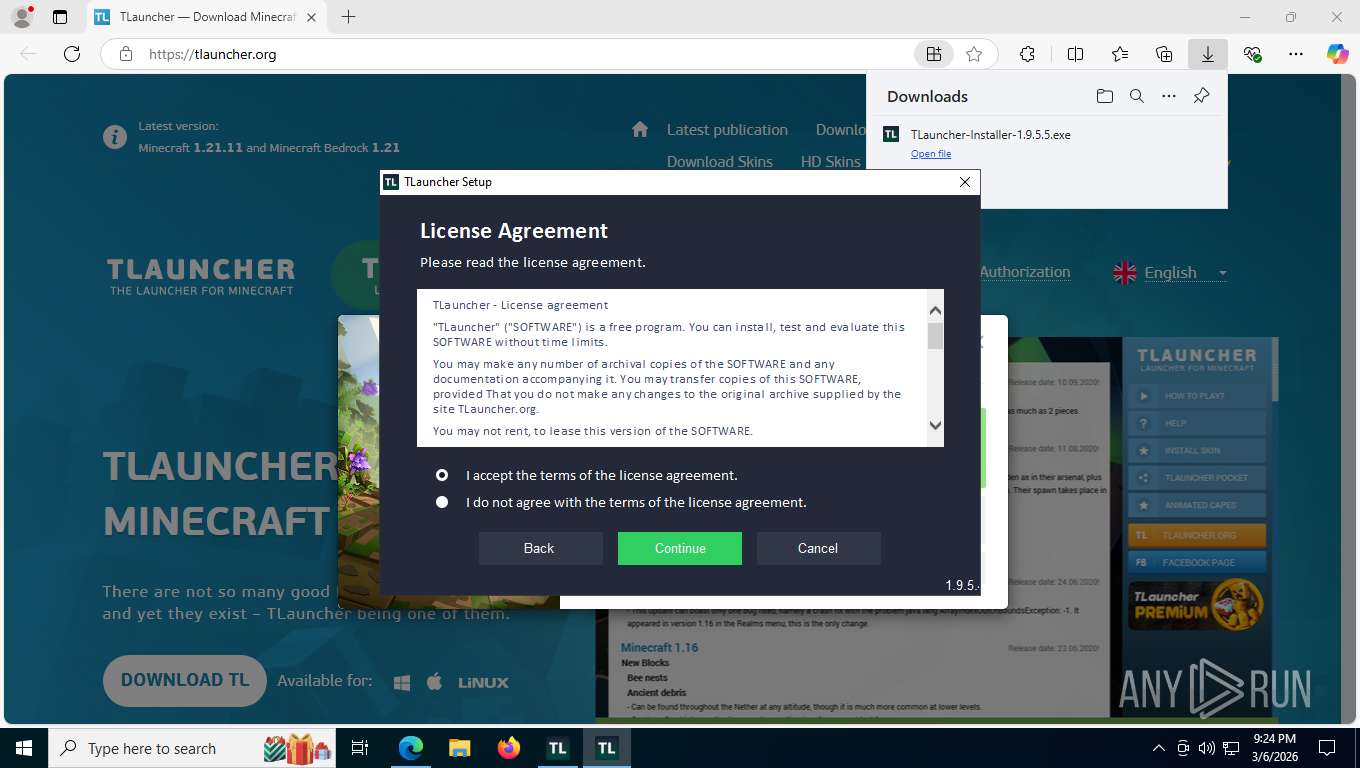Launch Copilot from the toolbar
Screen dimensions: 1360x768
tap(1338, 54)
